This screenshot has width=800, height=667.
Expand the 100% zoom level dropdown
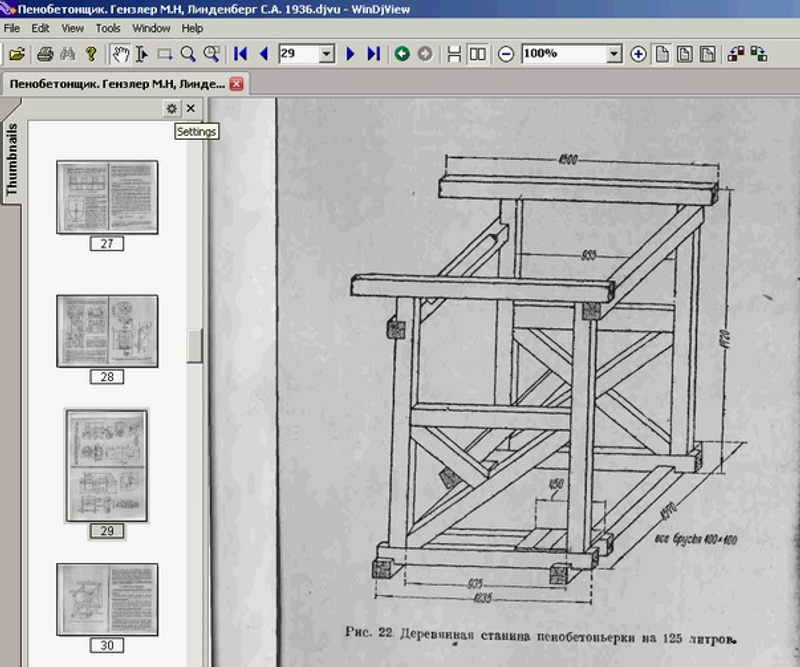point(613,54)
